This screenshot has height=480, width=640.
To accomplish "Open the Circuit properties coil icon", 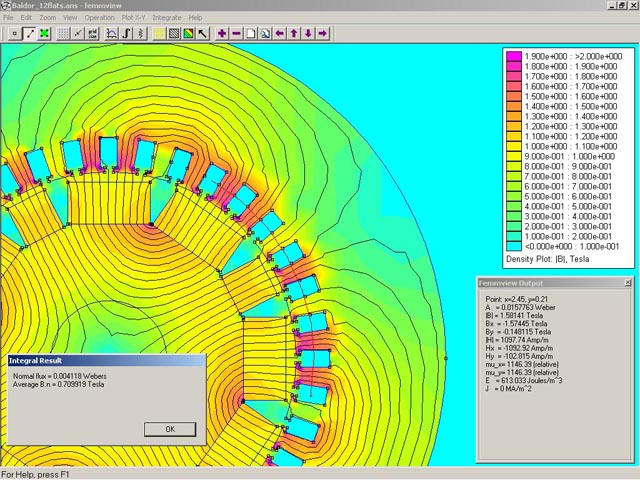I will 141,33.
